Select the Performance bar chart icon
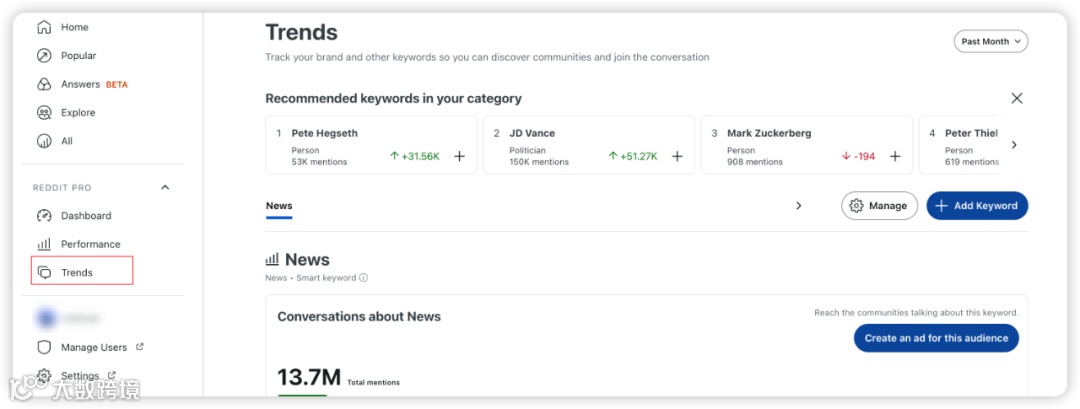1080x409 pixels. [44, 244]
